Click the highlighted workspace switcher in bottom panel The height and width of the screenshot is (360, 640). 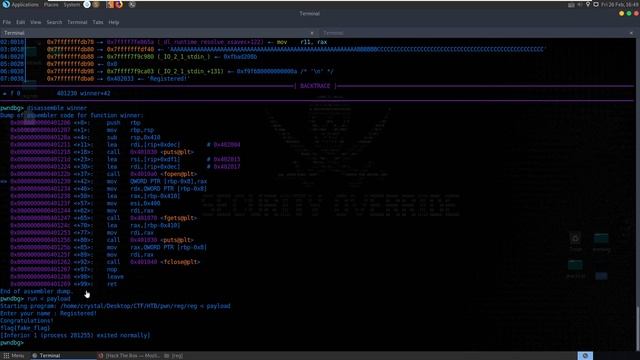585,356
